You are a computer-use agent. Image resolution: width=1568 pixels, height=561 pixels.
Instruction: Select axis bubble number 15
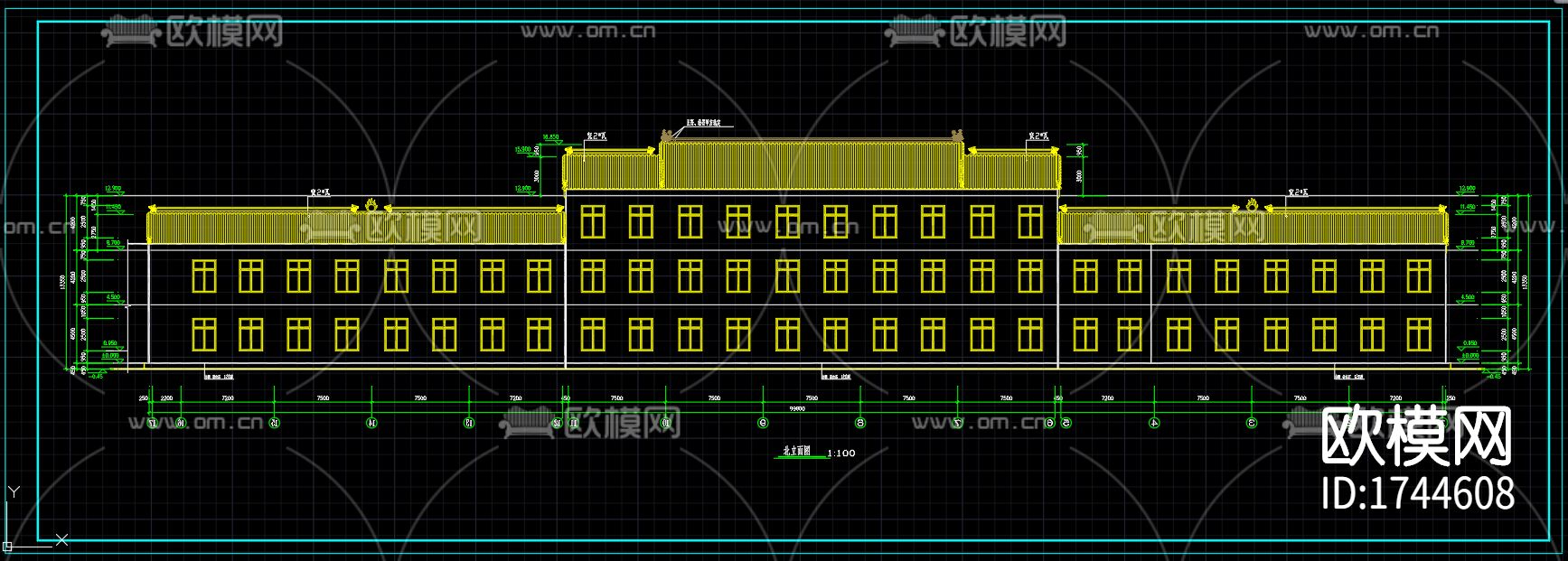click(x=275, y=422)
